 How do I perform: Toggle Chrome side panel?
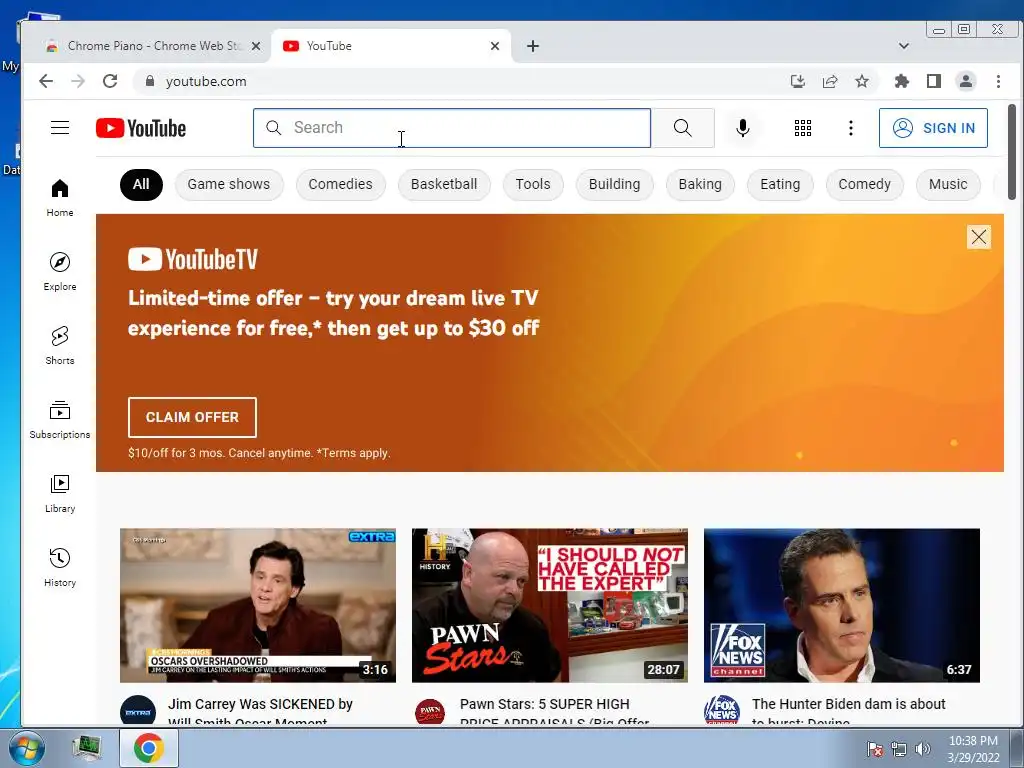[934, 81]
